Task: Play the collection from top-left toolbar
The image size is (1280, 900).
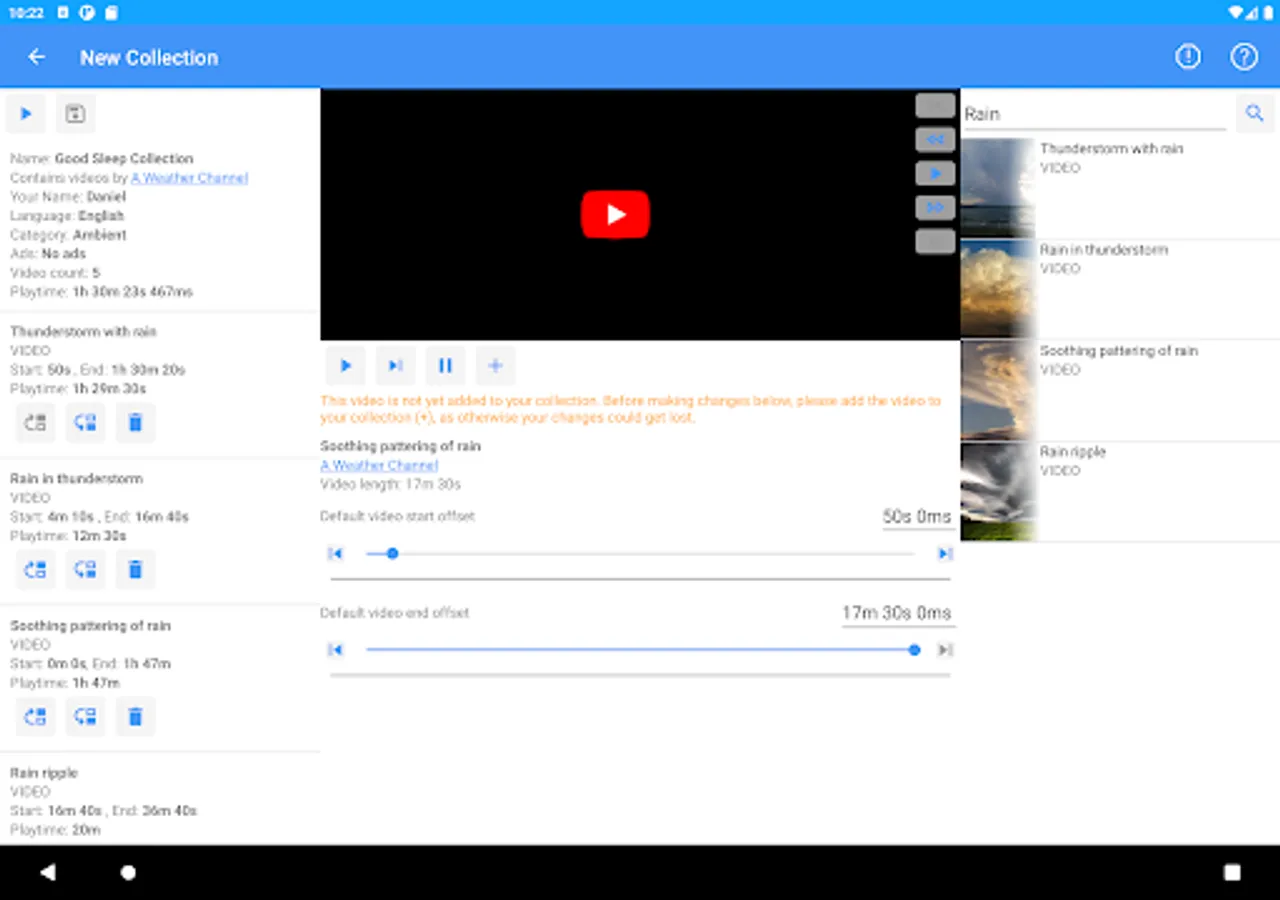Action: [26, 114]
